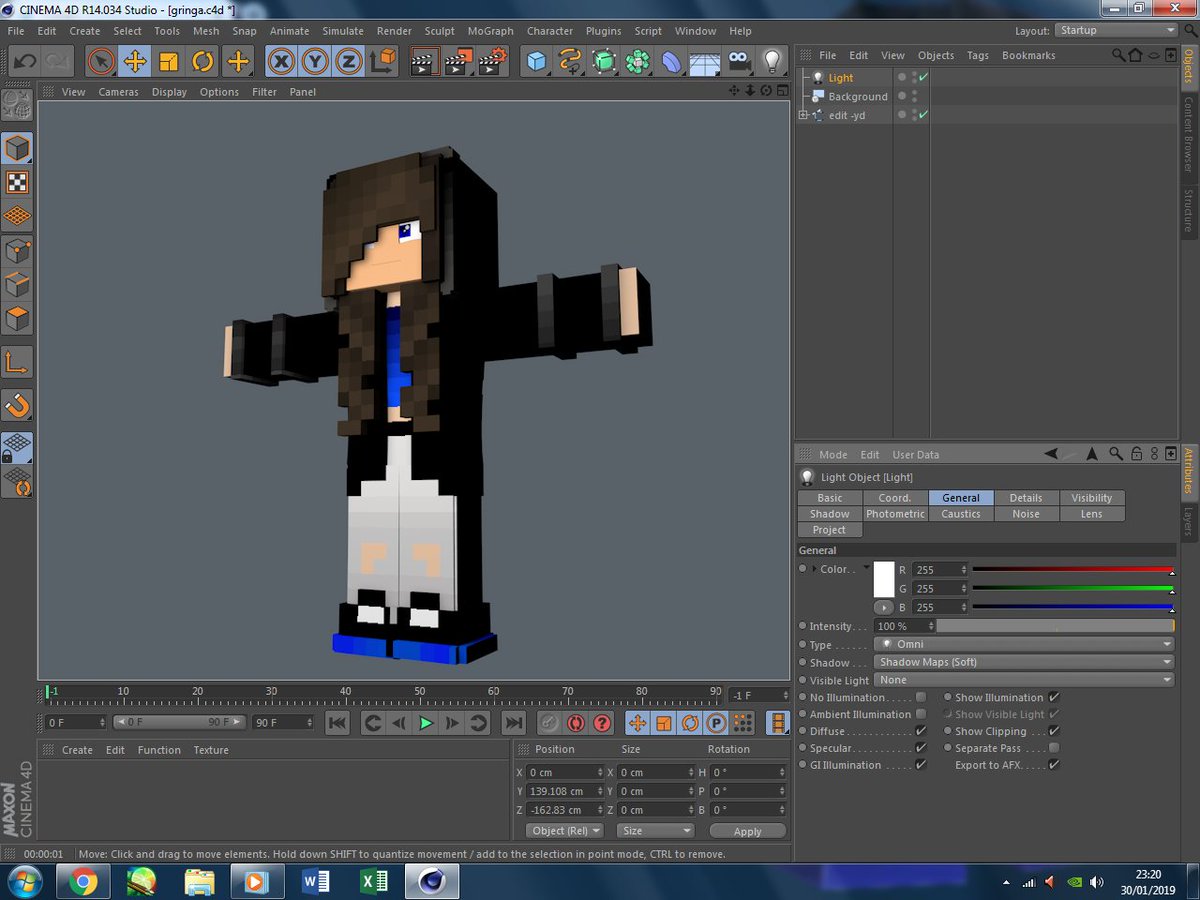Enable the No Illumination checkbox
The image size is (1200, 900).
click(922, 697)
